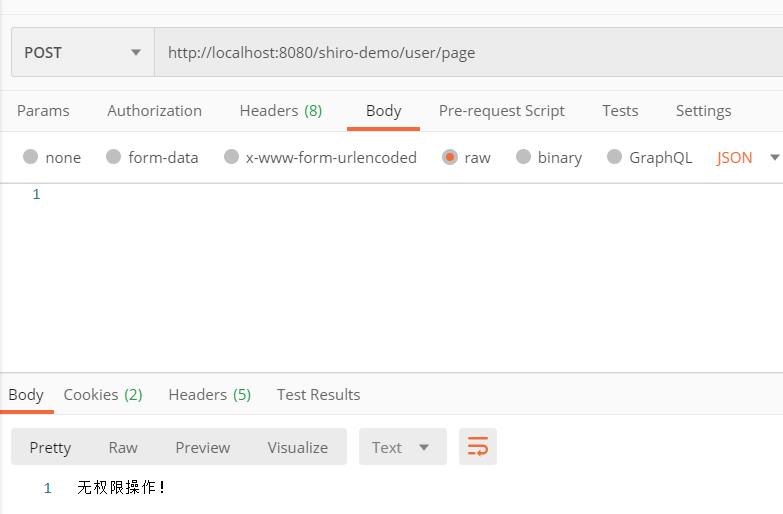Open the Text response format dropdown
This screenshot has height=514, width=783.
(402, 447)
